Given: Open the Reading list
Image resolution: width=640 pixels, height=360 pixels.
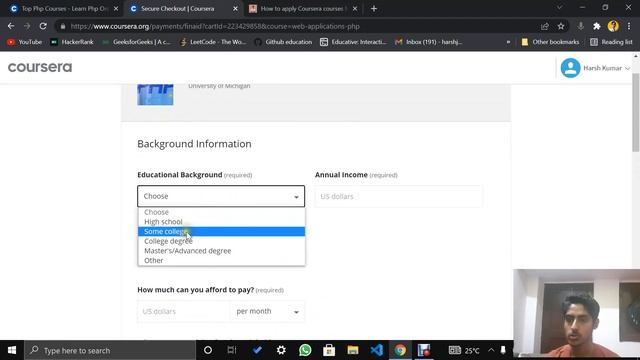Looking at the screenshot, I should (611, 42).
